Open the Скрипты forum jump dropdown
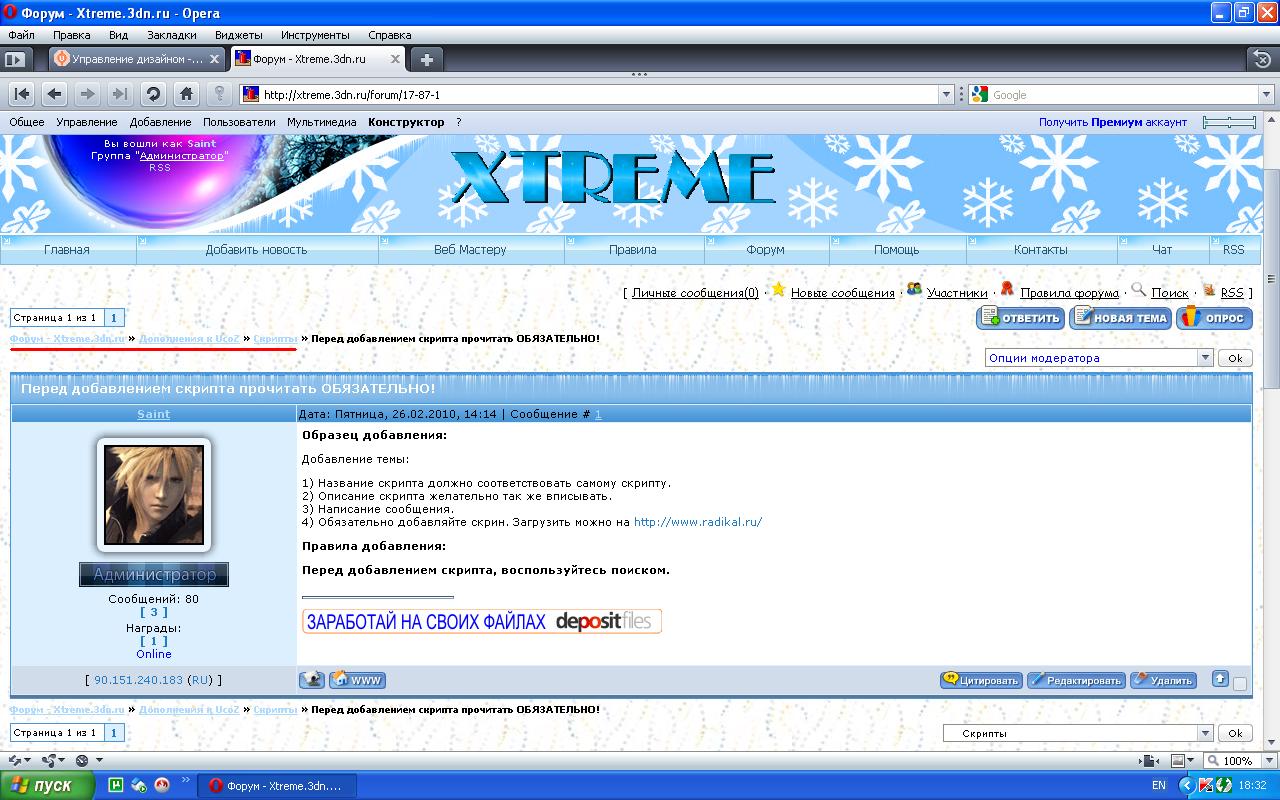This screenshot has height=800, width=1280. pyautogui.click(x=1078, y=733)
